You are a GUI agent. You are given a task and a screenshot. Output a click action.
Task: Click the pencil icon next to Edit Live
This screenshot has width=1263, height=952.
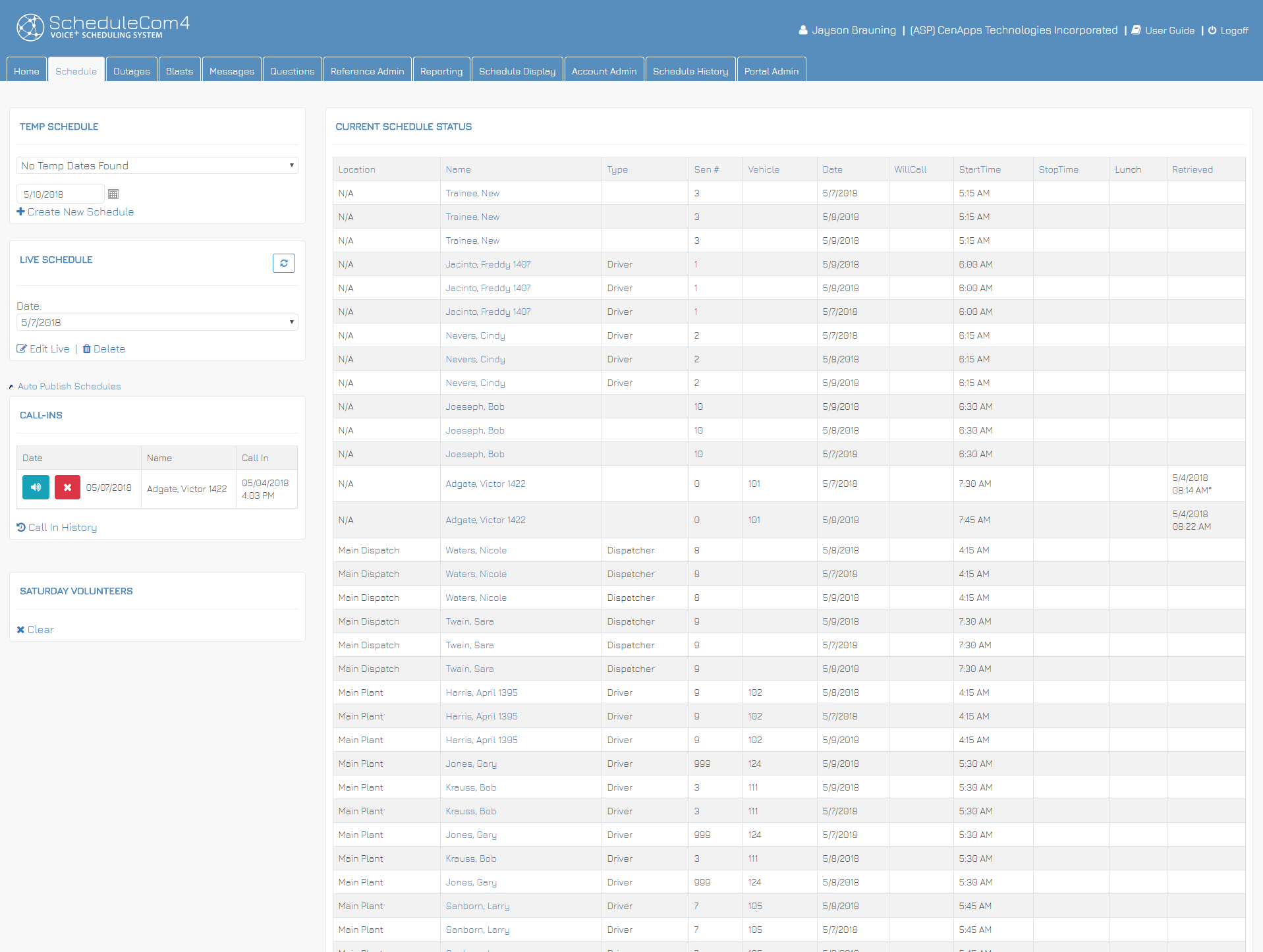tap(22, 349)
